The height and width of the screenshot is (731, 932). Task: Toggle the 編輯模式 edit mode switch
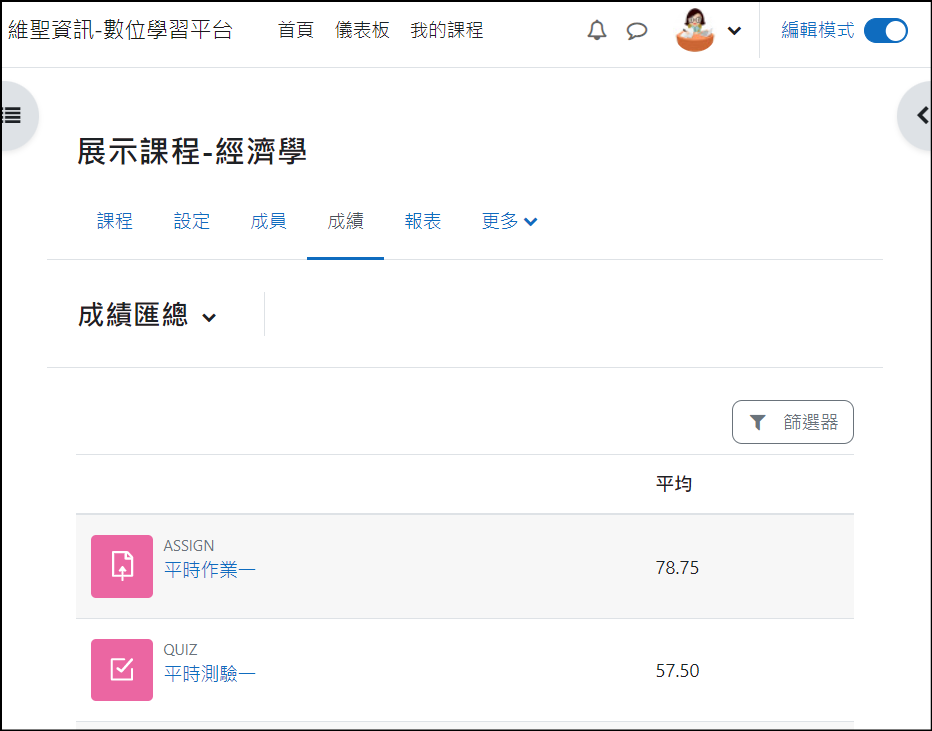pyautogui.click(x=885, y=31)
